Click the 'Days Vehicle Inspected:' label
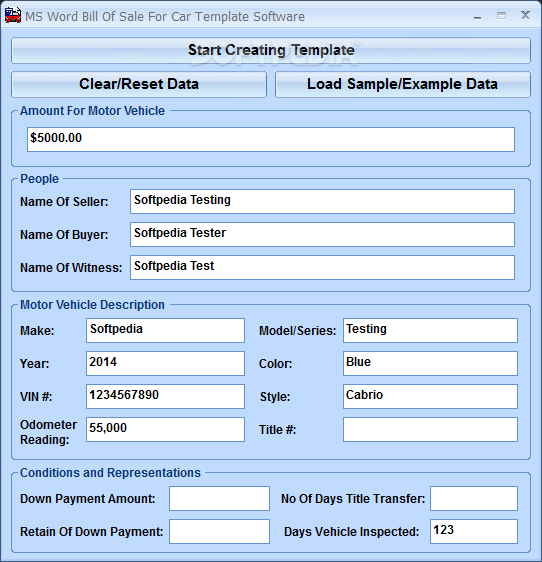The height and width of the screenshot is (562, 542). (352, 532)
